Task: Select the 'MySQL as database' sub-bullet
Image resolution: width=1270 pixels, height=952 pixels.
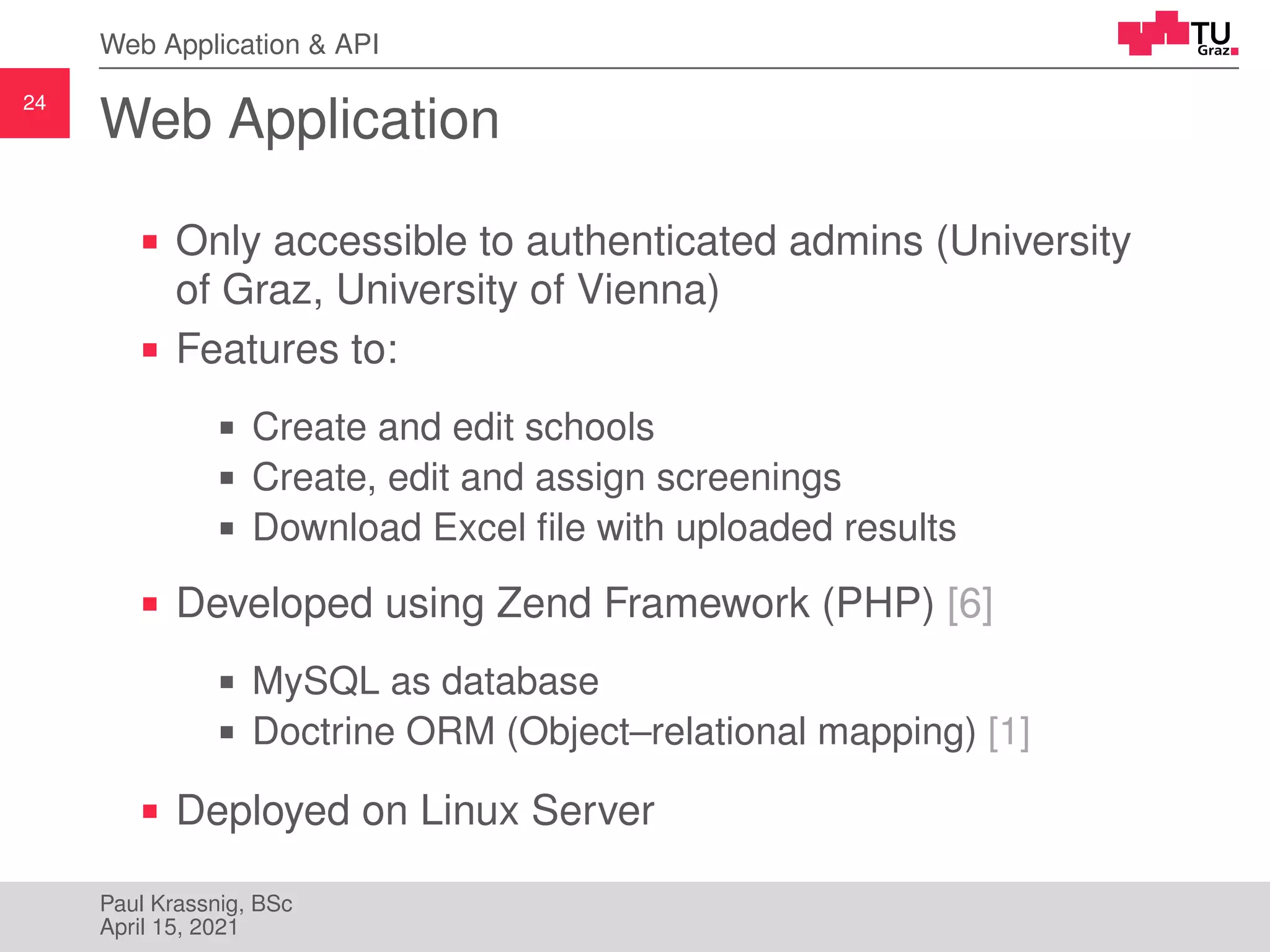Action: (x=425, y=681)
